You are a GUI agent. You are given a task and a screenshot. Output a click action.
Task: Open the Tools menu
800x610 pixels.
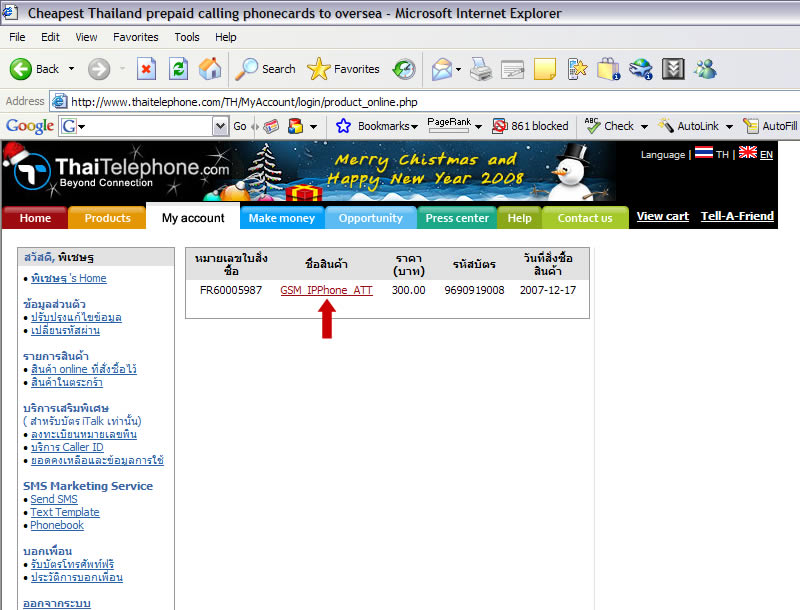[x=187, y=37]
